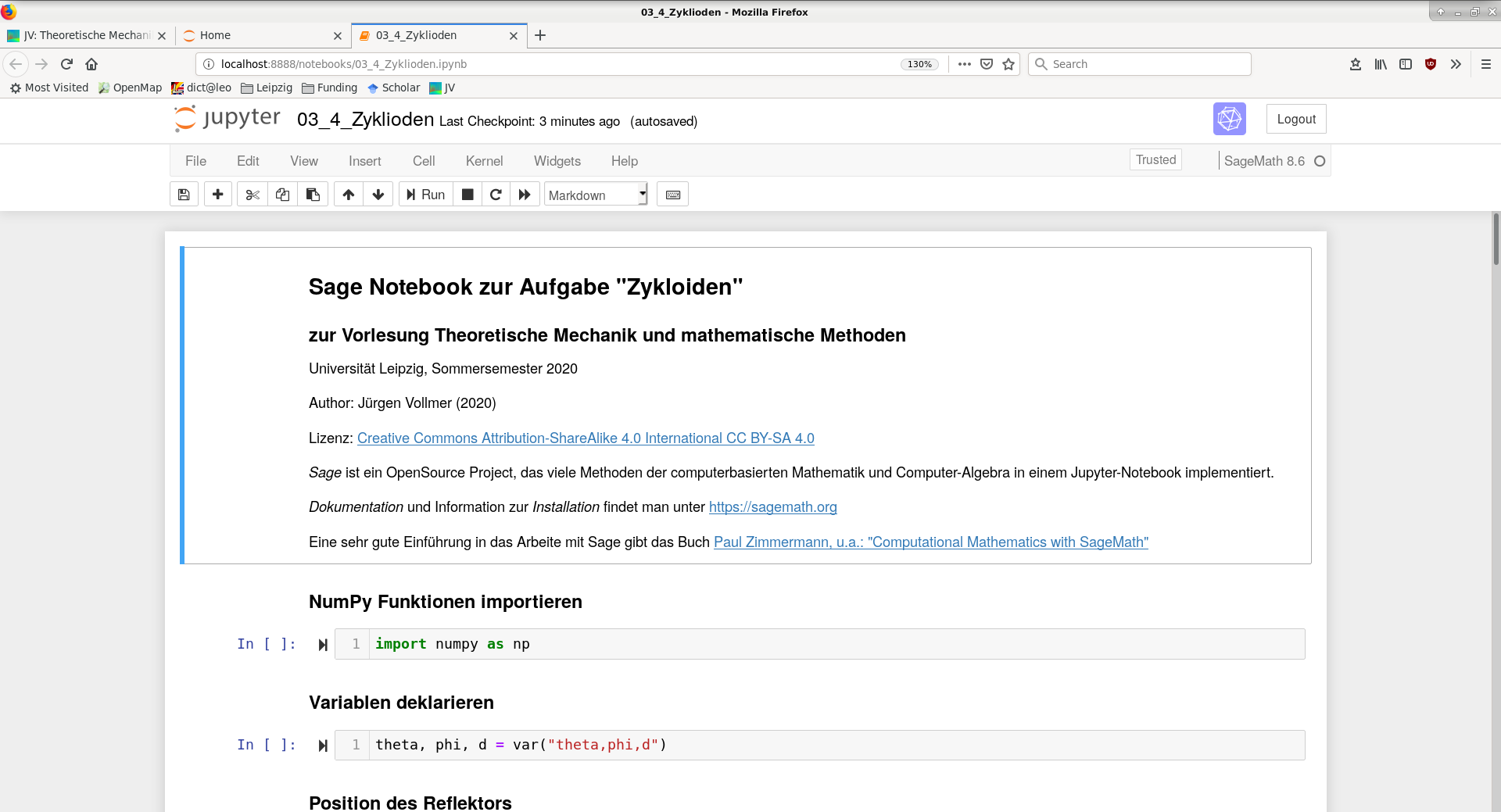Save and checkpoint the notebook
The width and height of the screenshot is (1501, 812).
184,195
